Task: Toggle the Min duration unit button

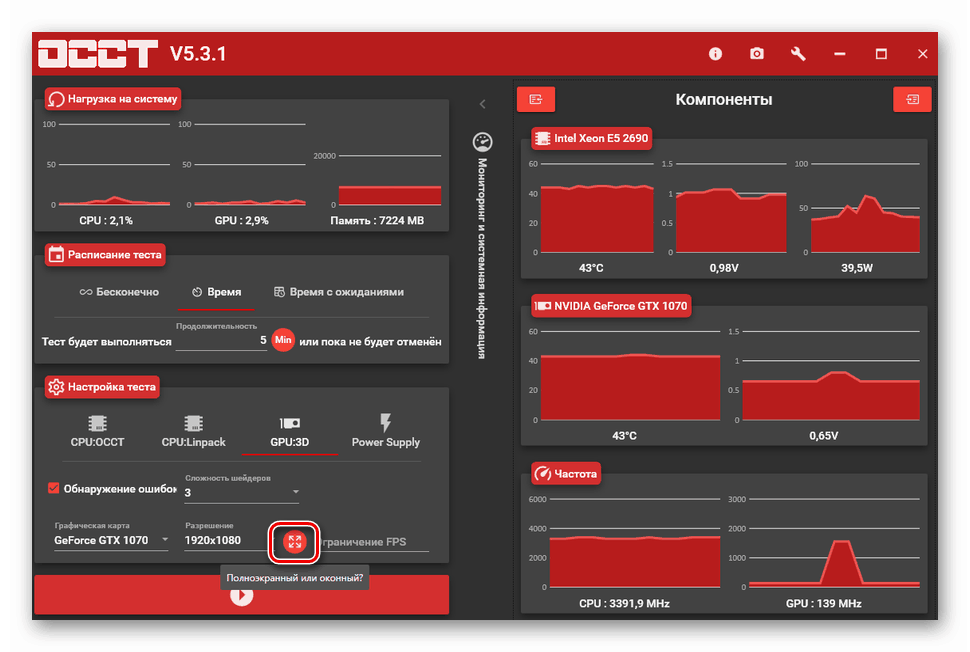Action: 283,340
